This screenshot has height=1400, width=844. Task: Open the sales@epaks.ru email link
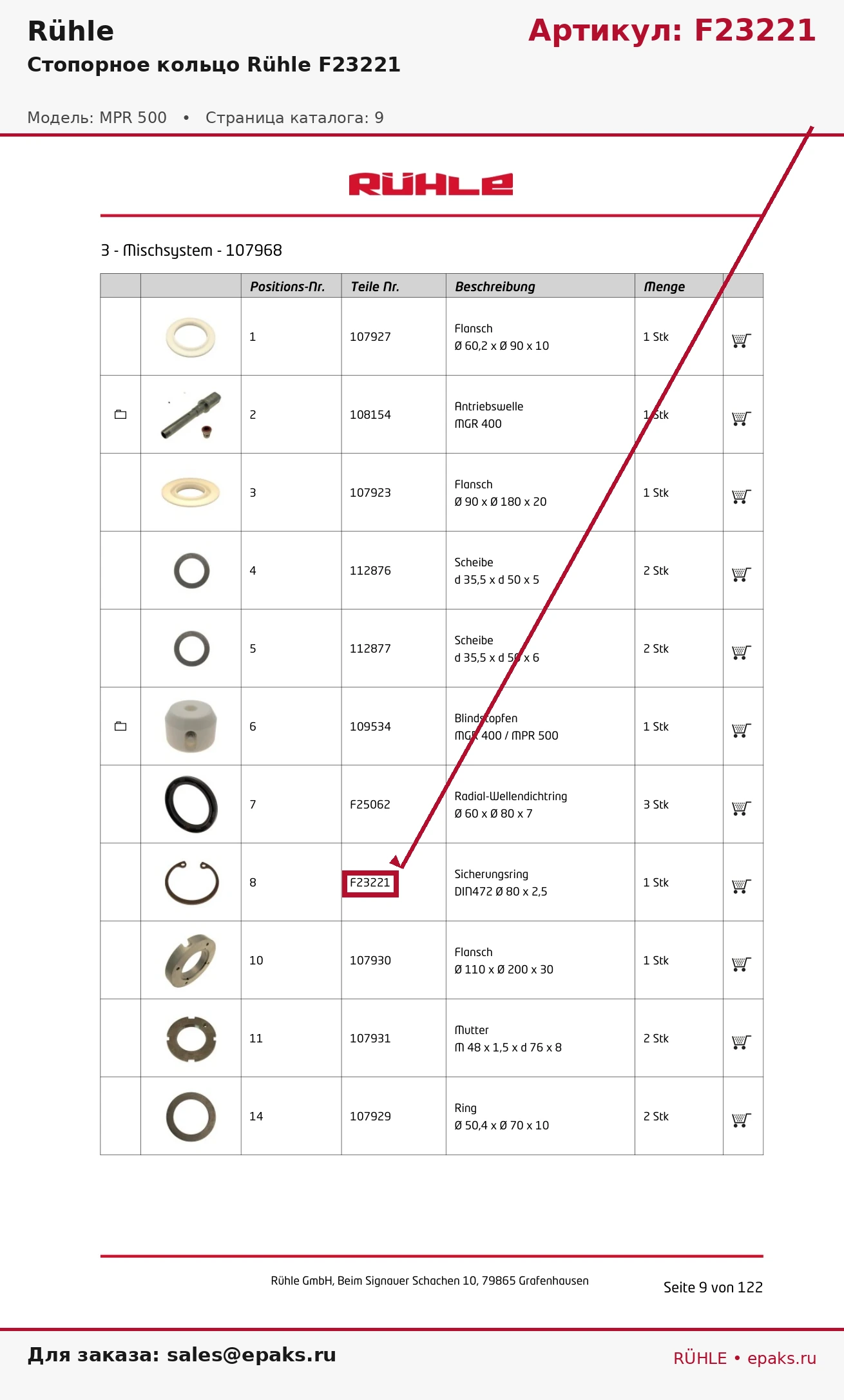tap(251, 1355)
